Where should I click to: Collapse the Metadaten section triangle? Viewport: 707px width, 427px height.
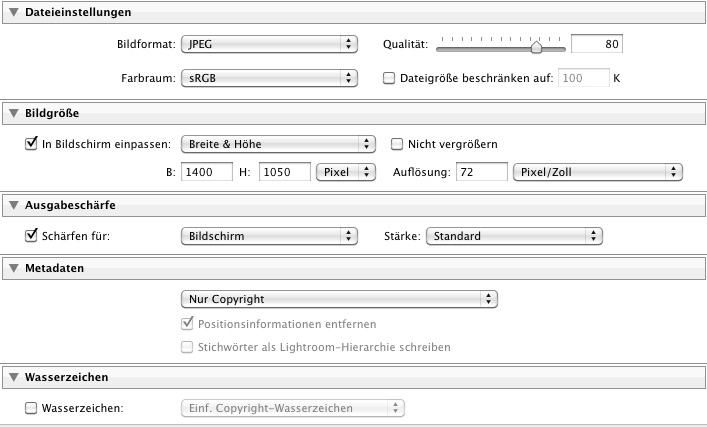click(14, 268)
